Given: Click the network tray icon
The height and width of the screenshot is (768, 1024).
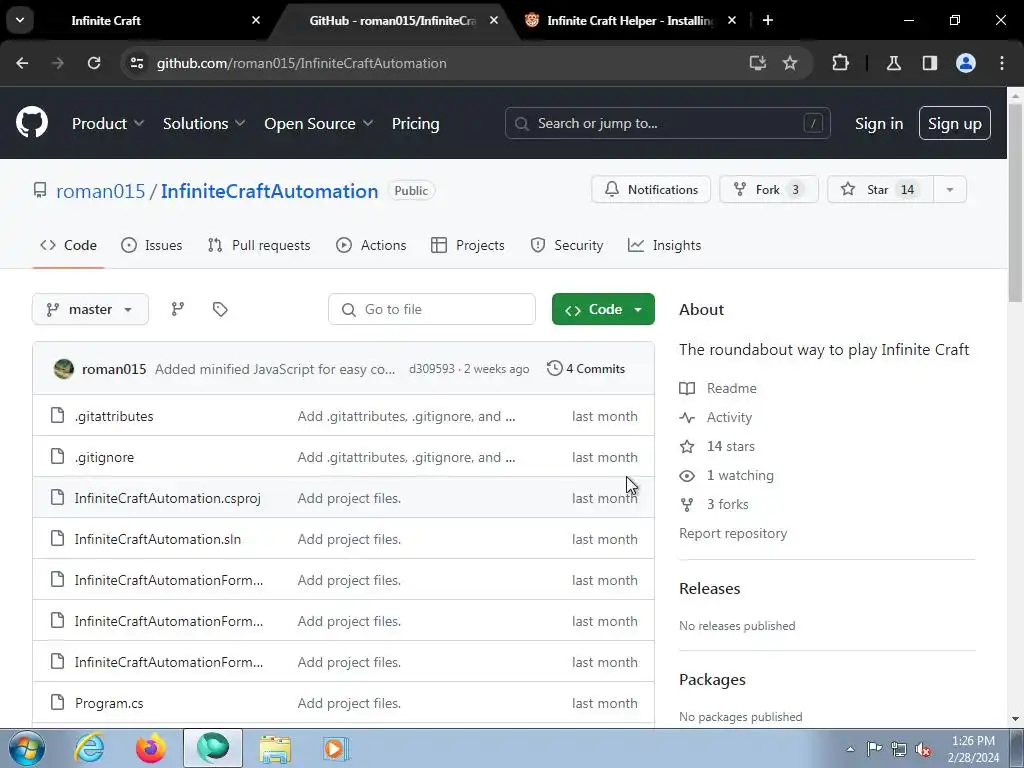Looking at the screenshot, I should [899, 749].
